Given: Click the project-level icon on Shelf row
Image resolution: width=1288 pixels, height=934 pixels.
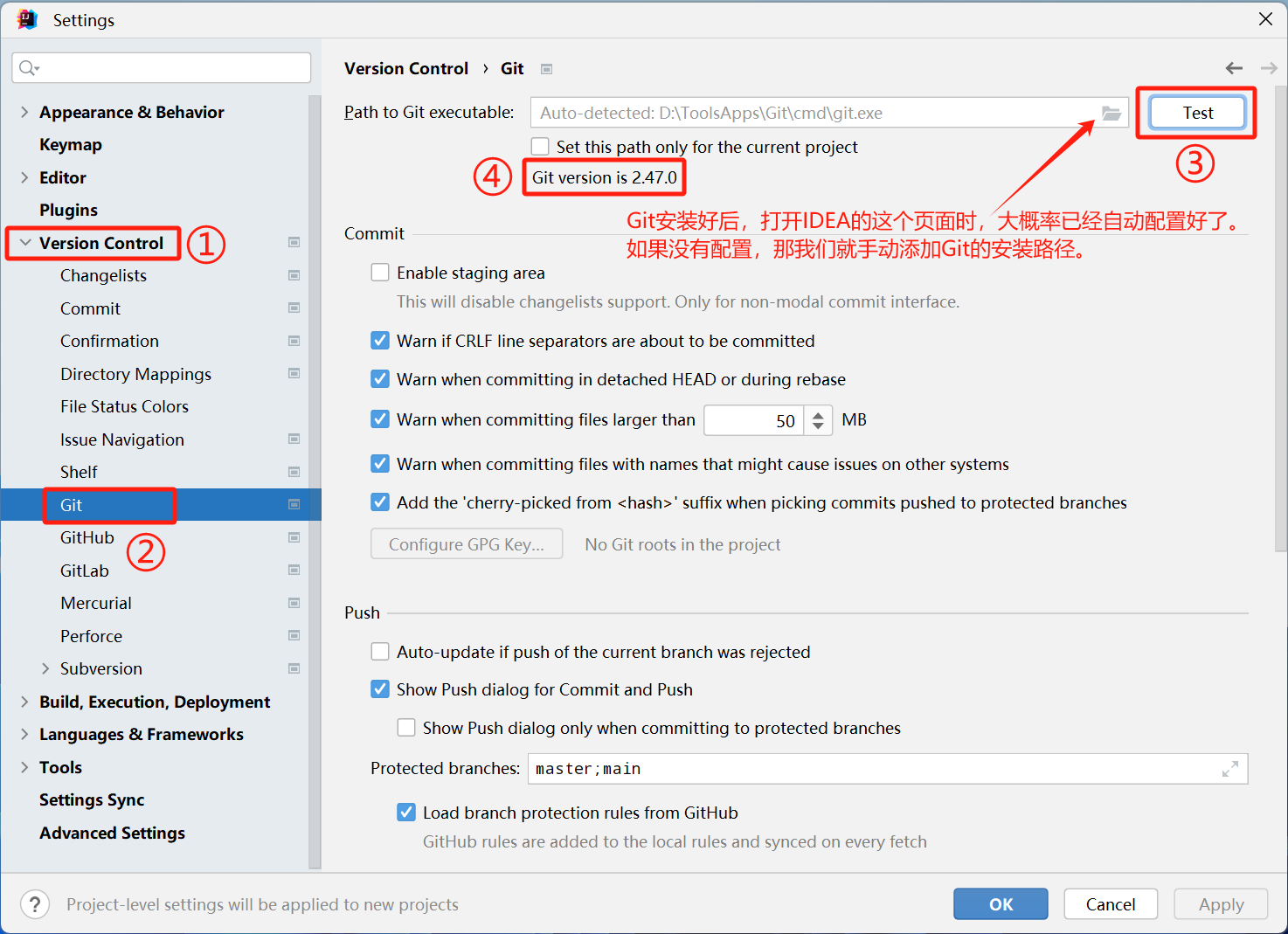Looking at the screenshot, I should point(294,472).
